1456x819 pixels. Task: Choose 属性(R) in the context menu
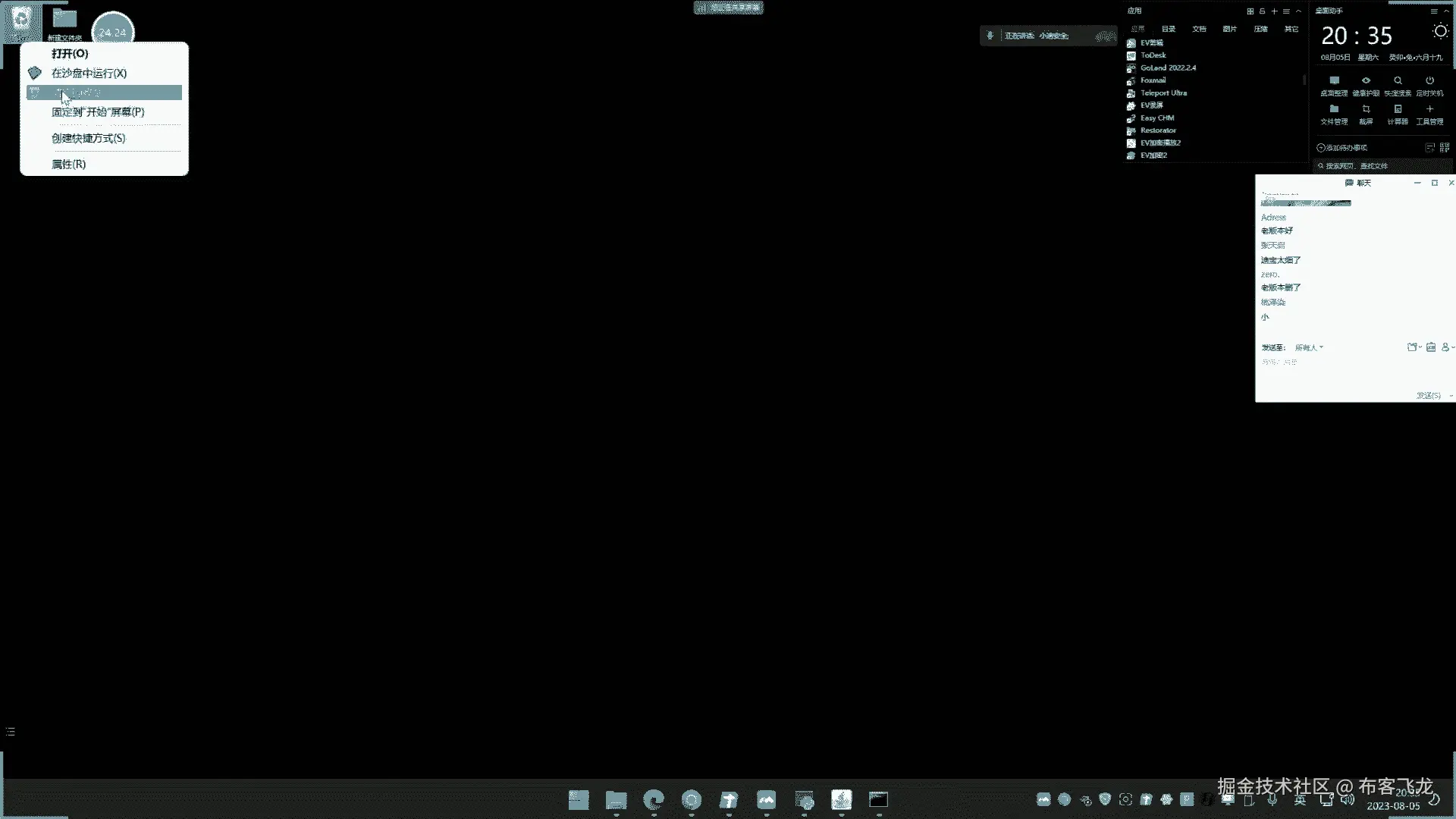pos(68,164)
